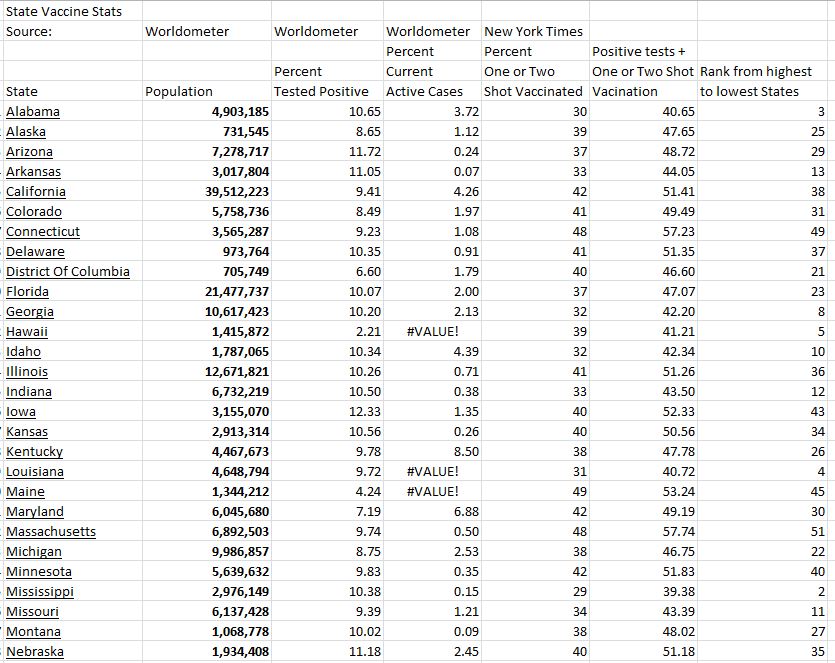
Task: Open the District Of Columbia link
Action: [67, 272]
